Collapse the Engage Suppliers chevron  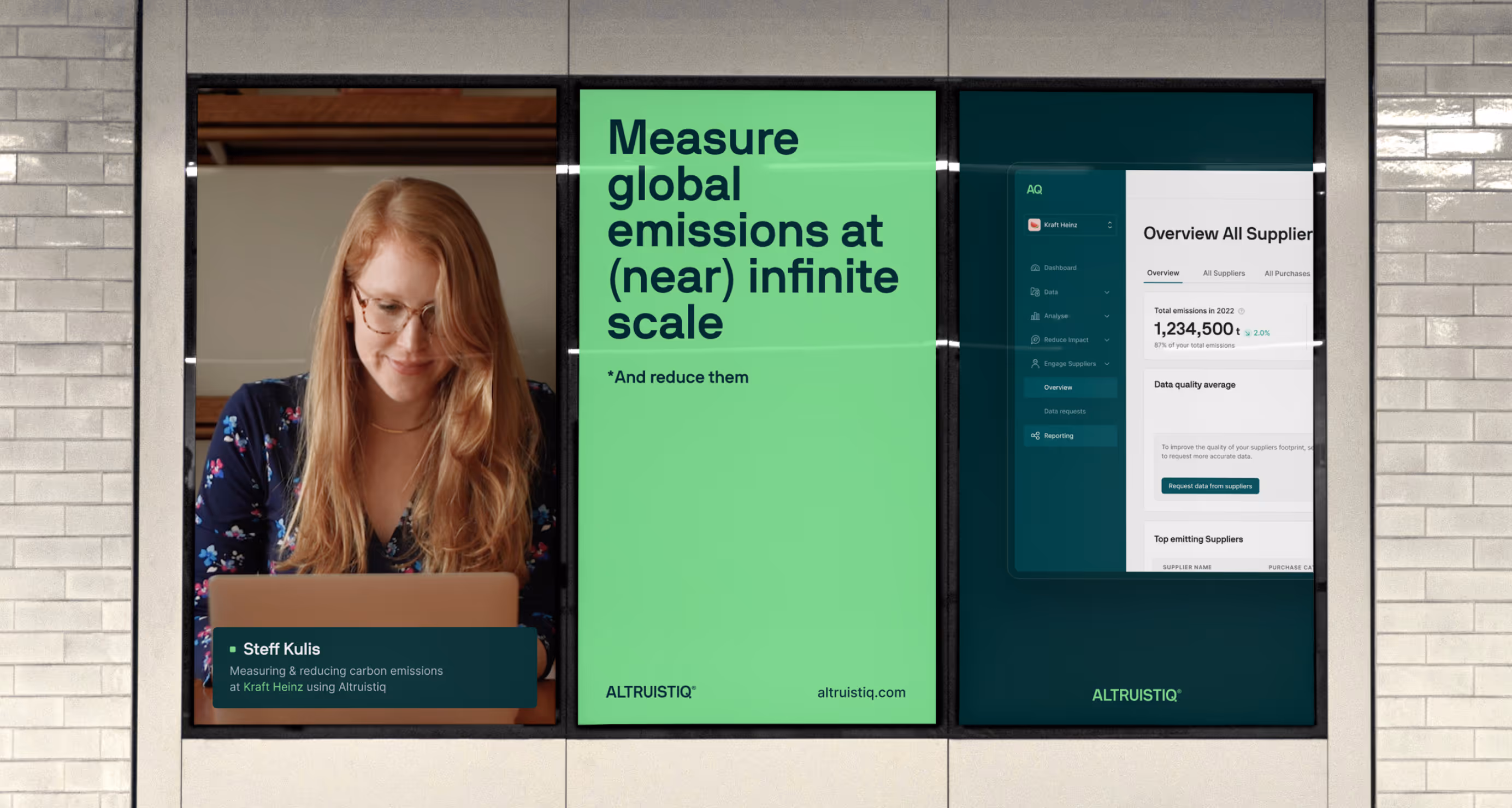pos(1107,364)
